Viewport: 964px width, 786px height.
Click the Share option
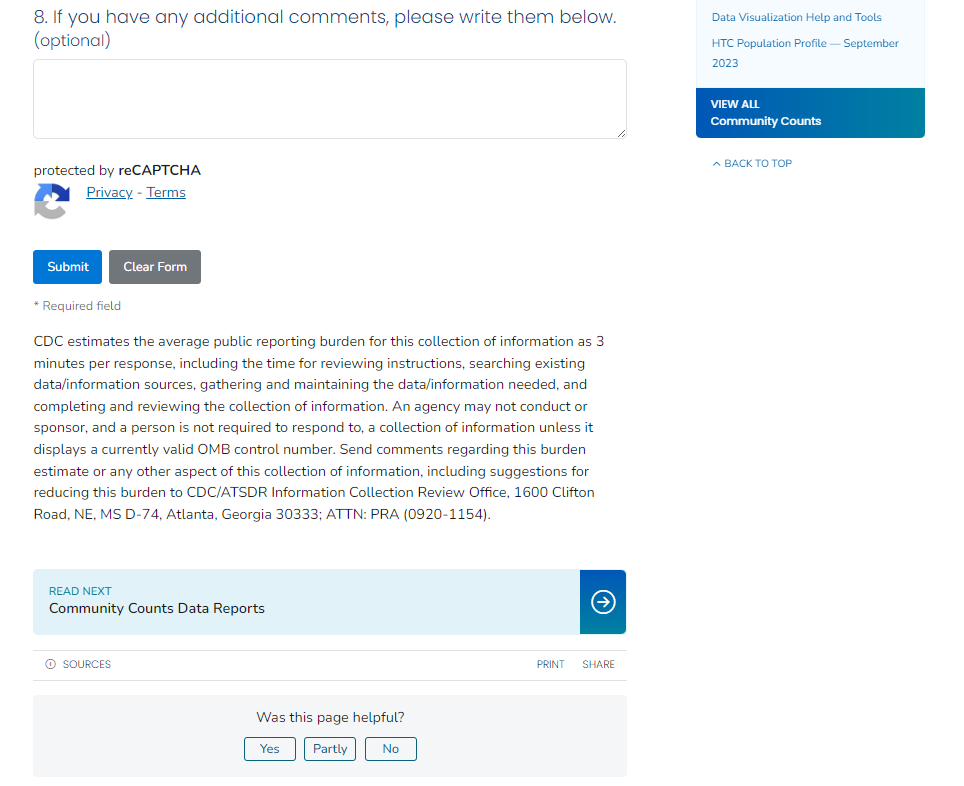[x=598, y=665]
